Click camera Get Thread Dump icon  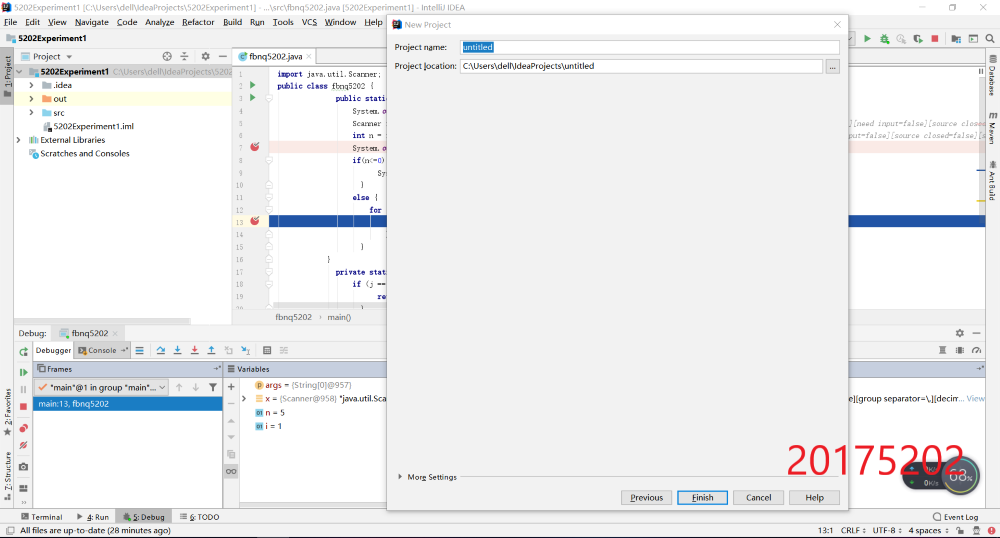24,467
